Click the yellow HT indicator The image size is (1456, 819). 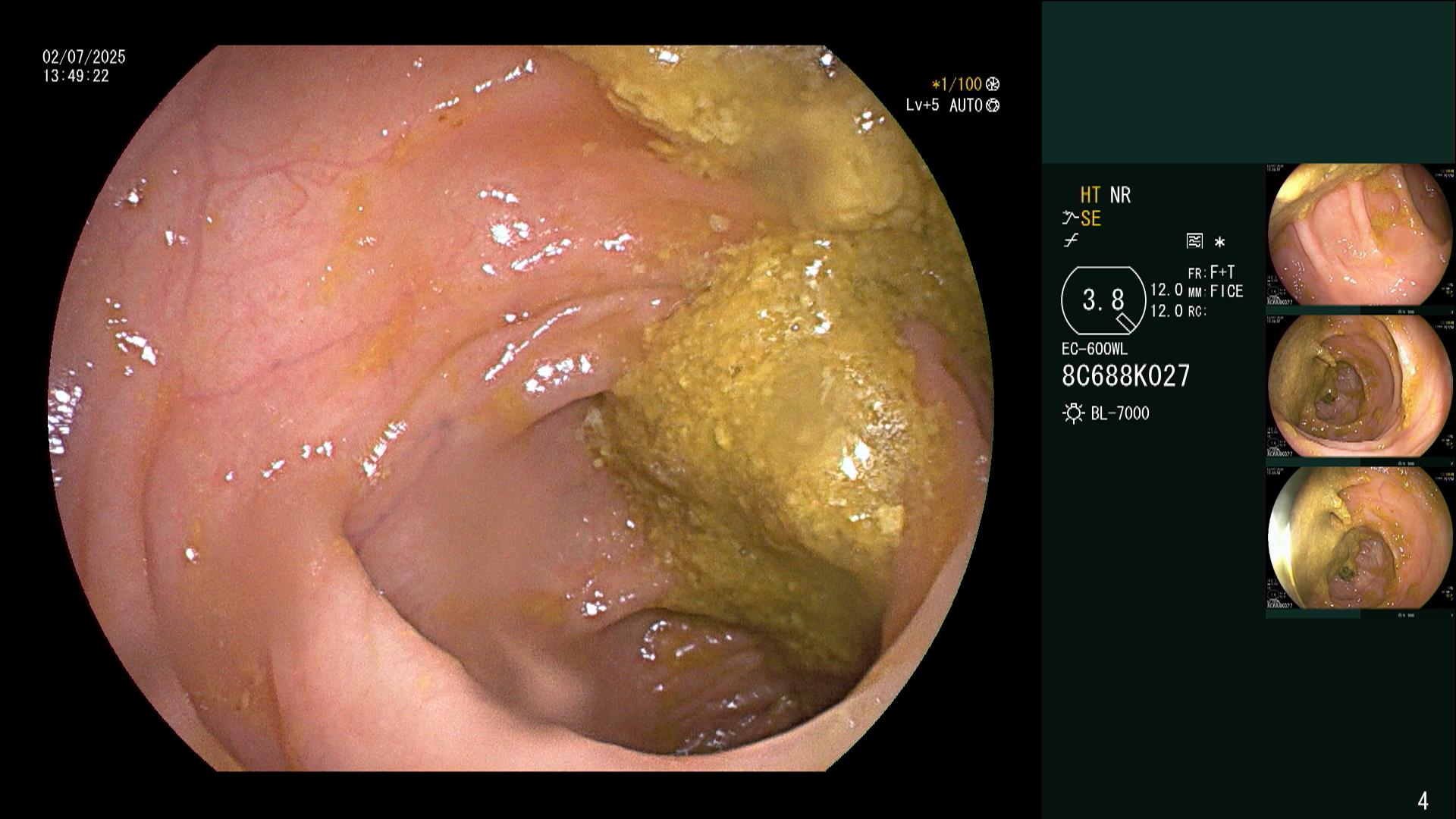(1090, 196)
